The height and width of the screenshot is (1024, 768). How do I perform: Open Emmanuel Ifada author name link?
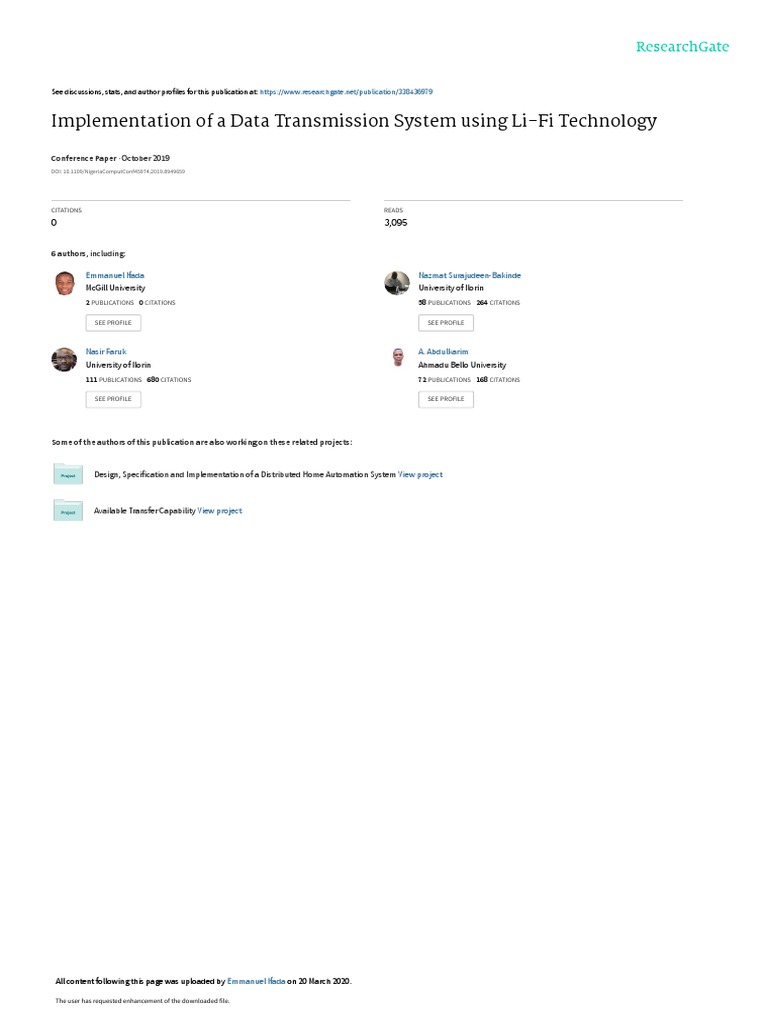click(115, 275)
